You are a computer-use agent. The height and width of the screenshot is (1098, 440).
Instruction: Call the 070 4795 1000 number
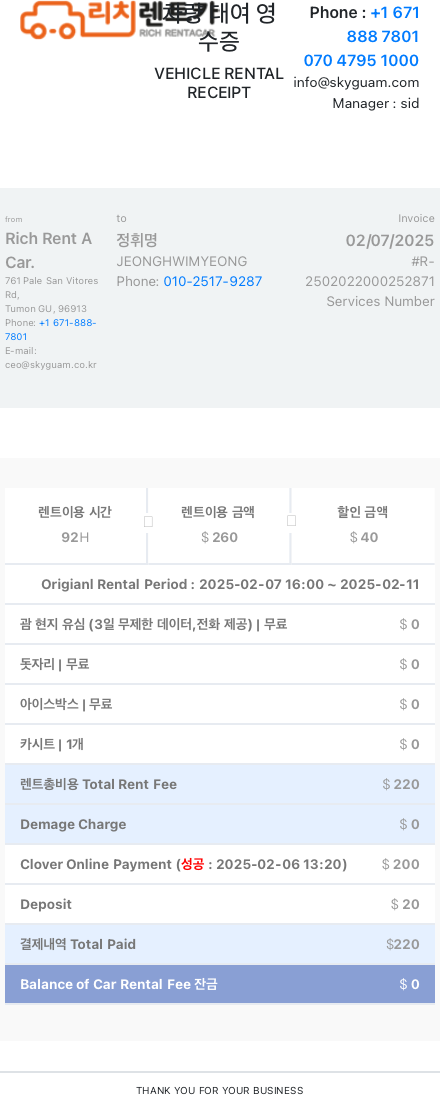(361, 60)
